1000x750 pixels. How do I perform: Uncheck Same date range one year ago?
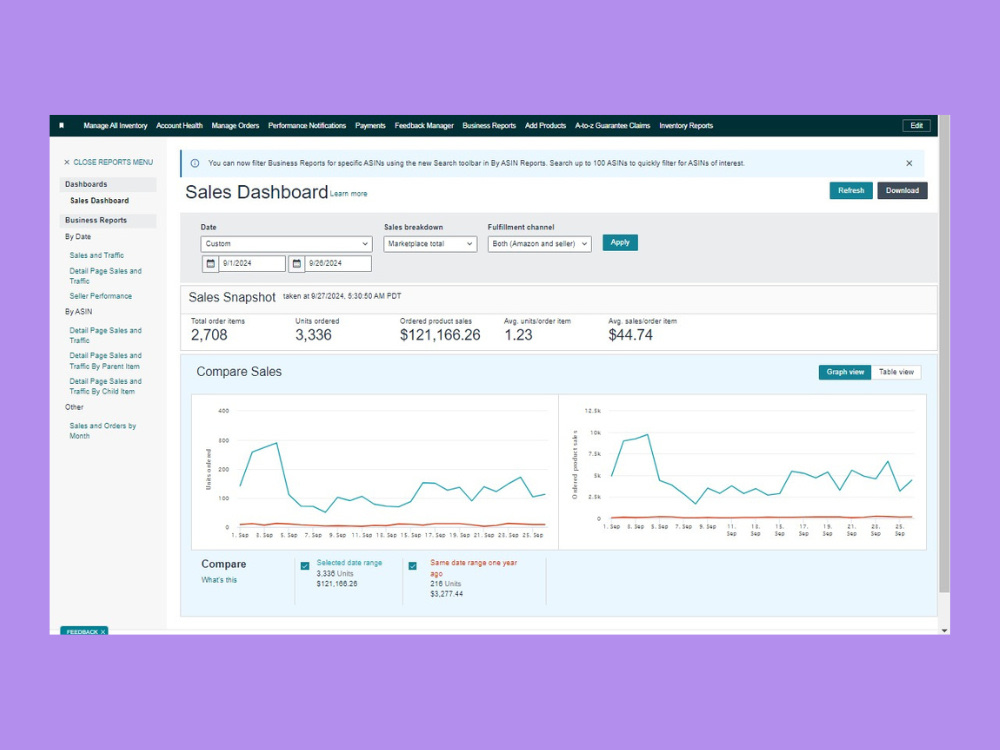(413, 566)
